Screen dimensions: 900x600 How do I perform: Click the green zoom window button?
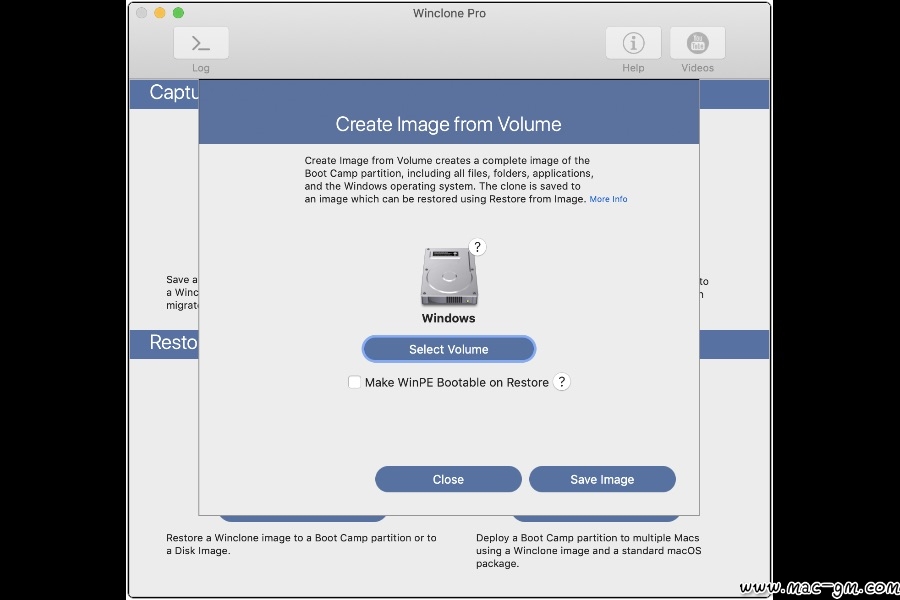179,13
